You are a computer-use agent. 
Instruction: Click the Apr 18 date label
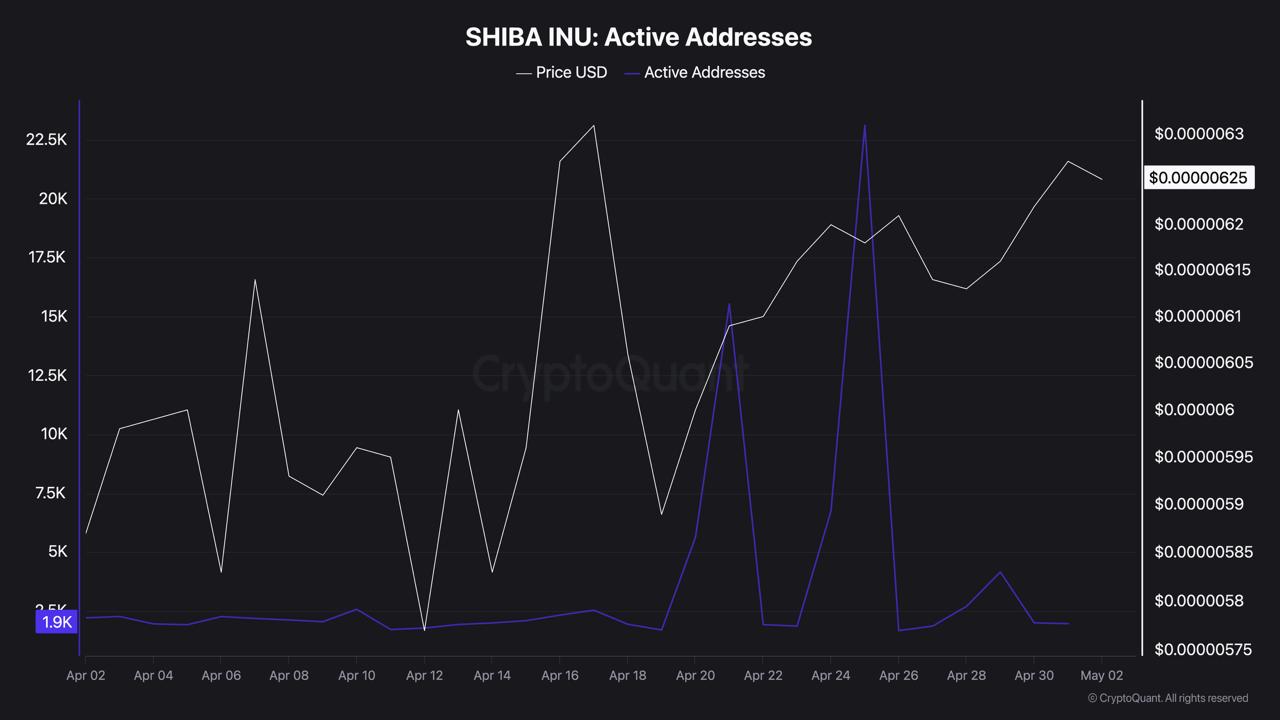point(627,676)
